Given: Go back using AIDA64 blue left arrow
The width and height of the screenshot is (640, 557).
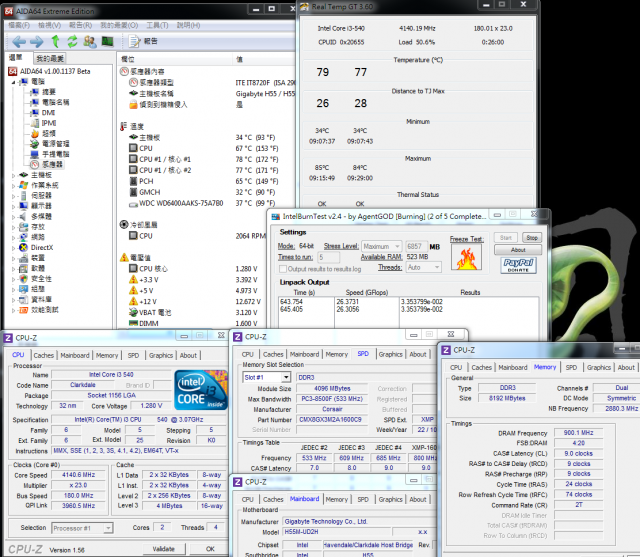Looking at the screenshot, I should [x=19, y=41].
